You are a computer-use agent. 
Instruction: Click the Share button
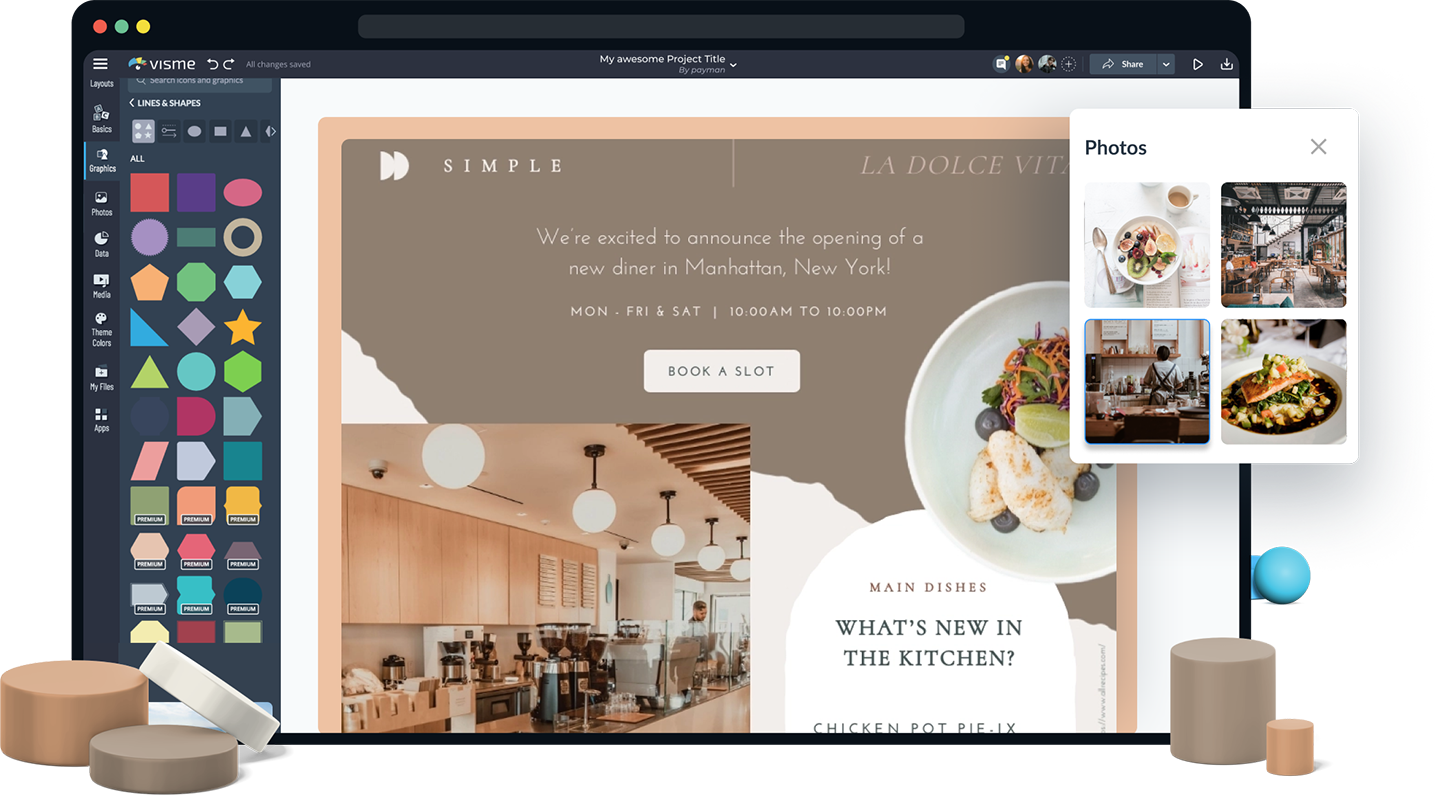(x=1122, y=64)
